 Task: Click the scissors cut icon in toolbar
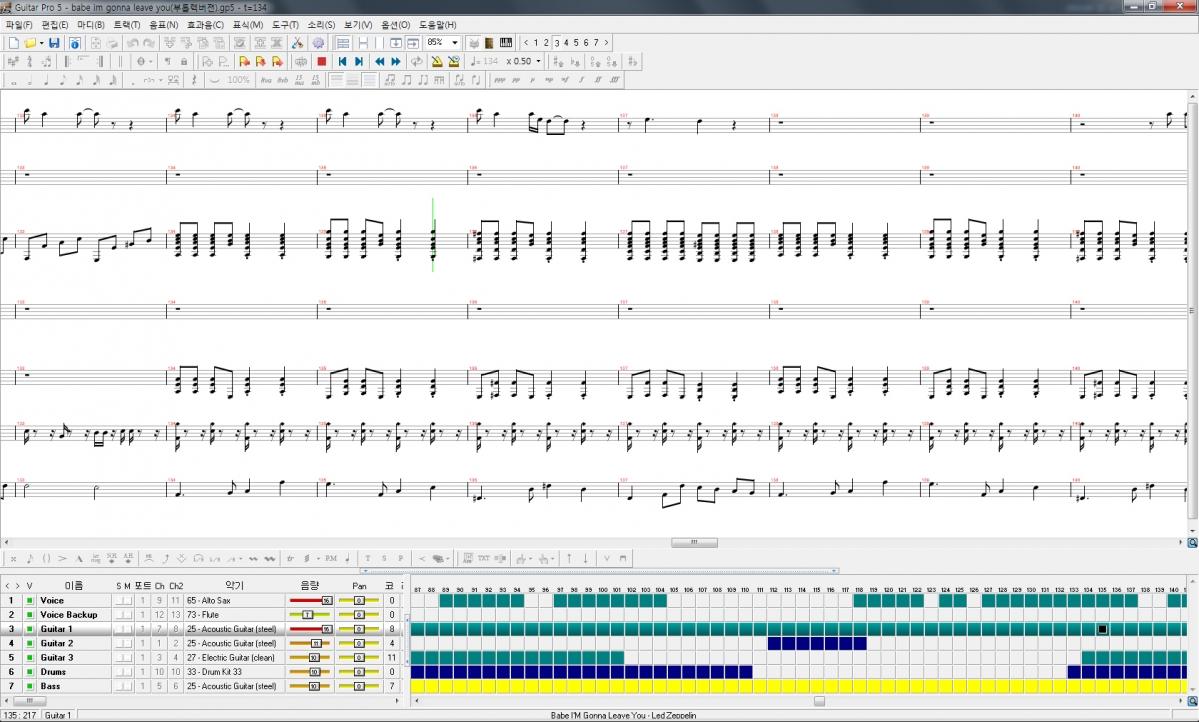[297, 43]
